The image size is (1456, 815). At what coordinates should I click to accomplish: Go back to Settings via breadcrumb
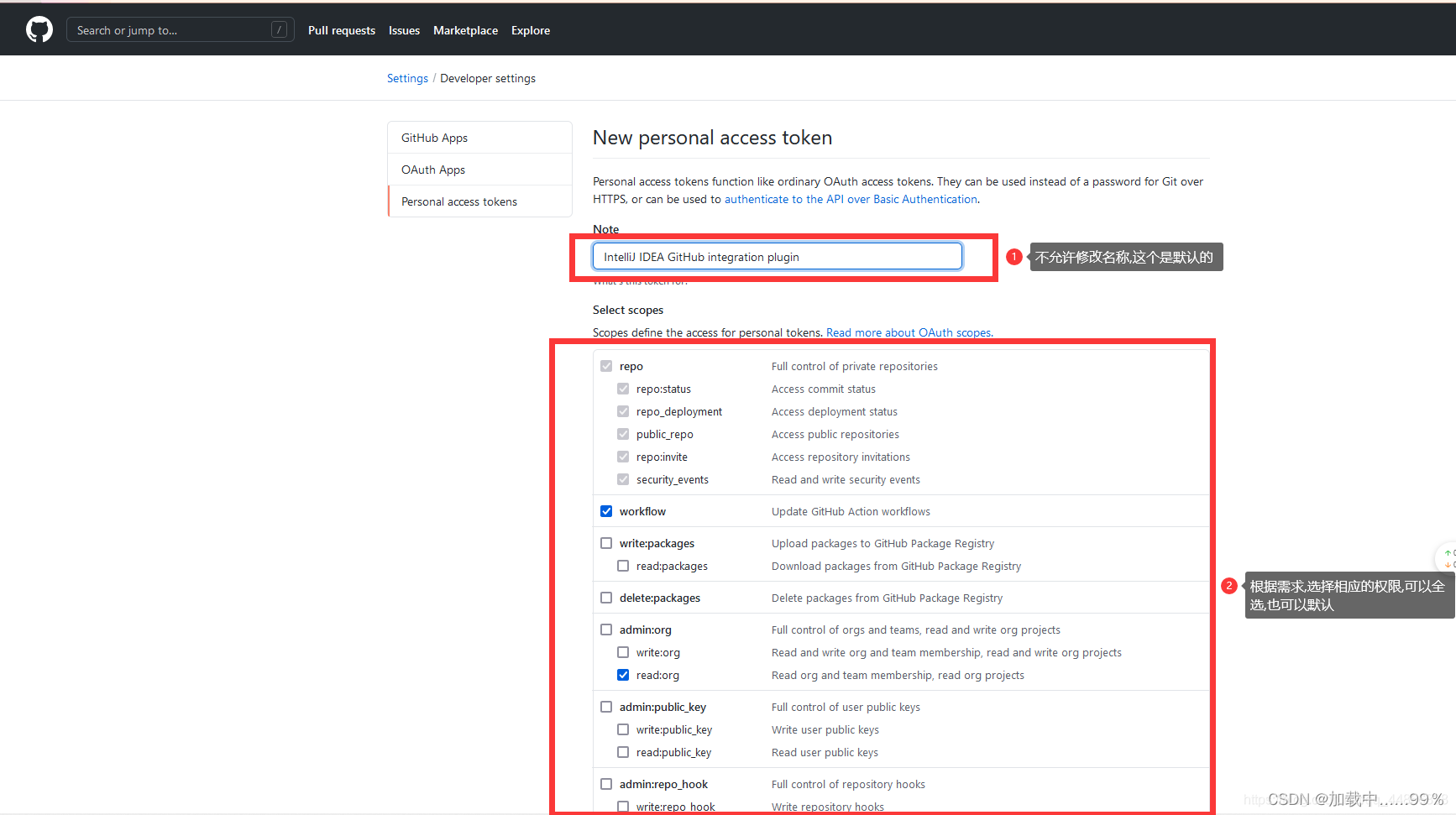tap(407, 77)
